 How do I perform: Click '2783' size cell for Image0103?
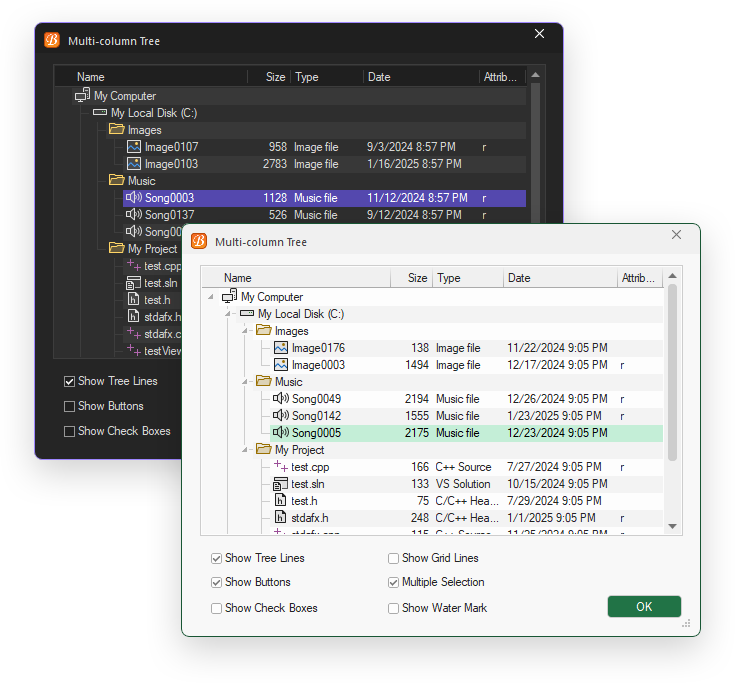point(275,164)
